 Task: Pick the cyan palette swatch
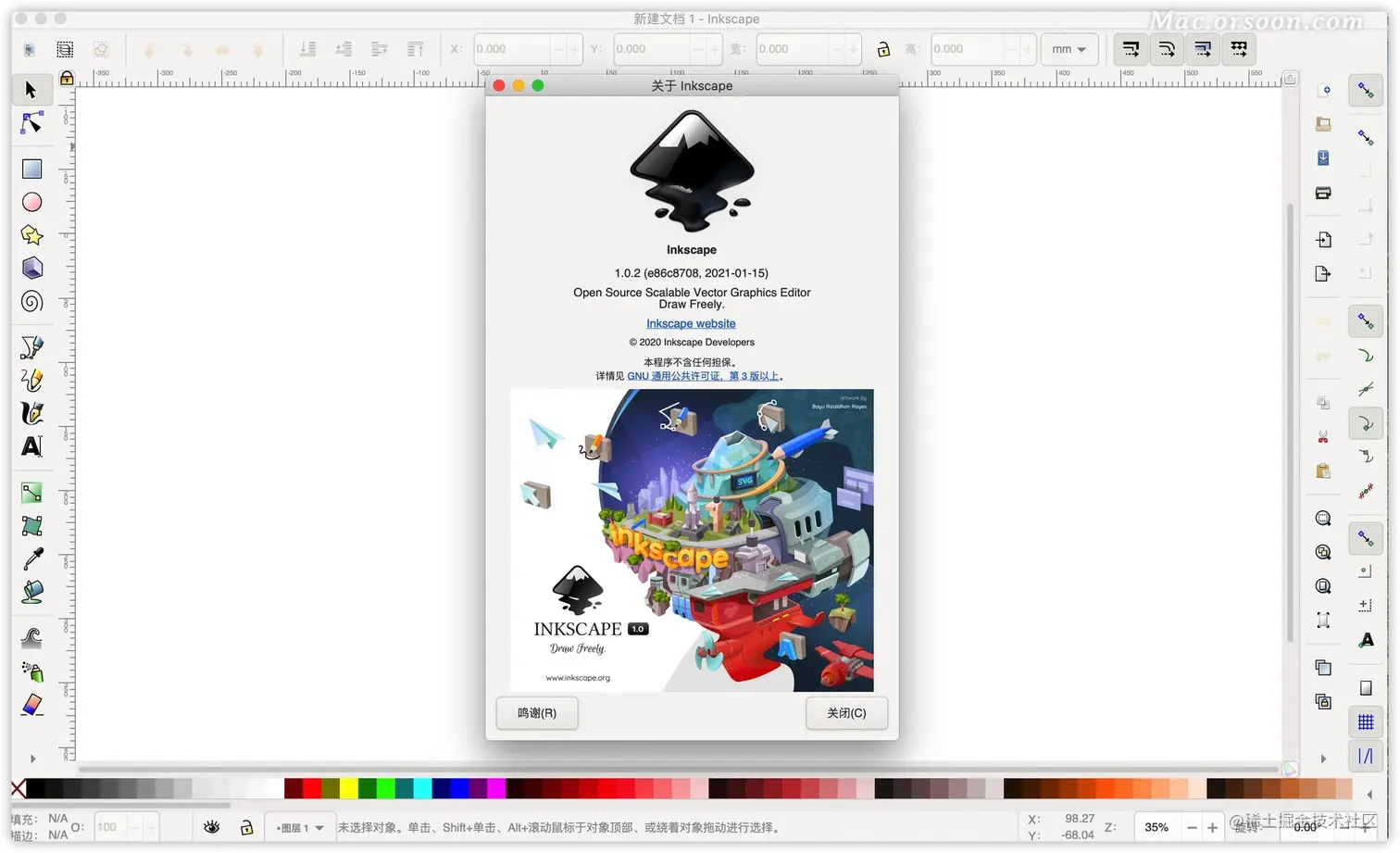422,788
